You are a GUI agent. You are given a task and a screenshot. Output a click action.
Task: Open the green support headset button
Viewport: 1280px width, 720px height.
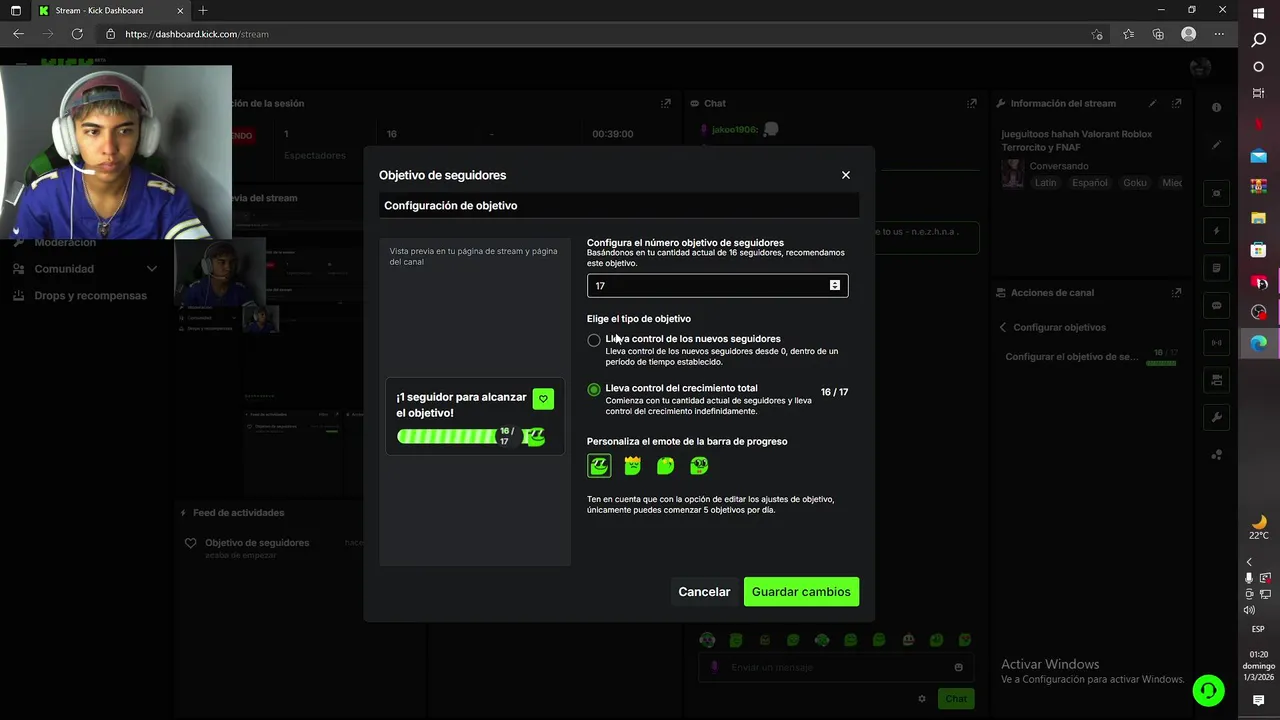tap(1208, 690)
